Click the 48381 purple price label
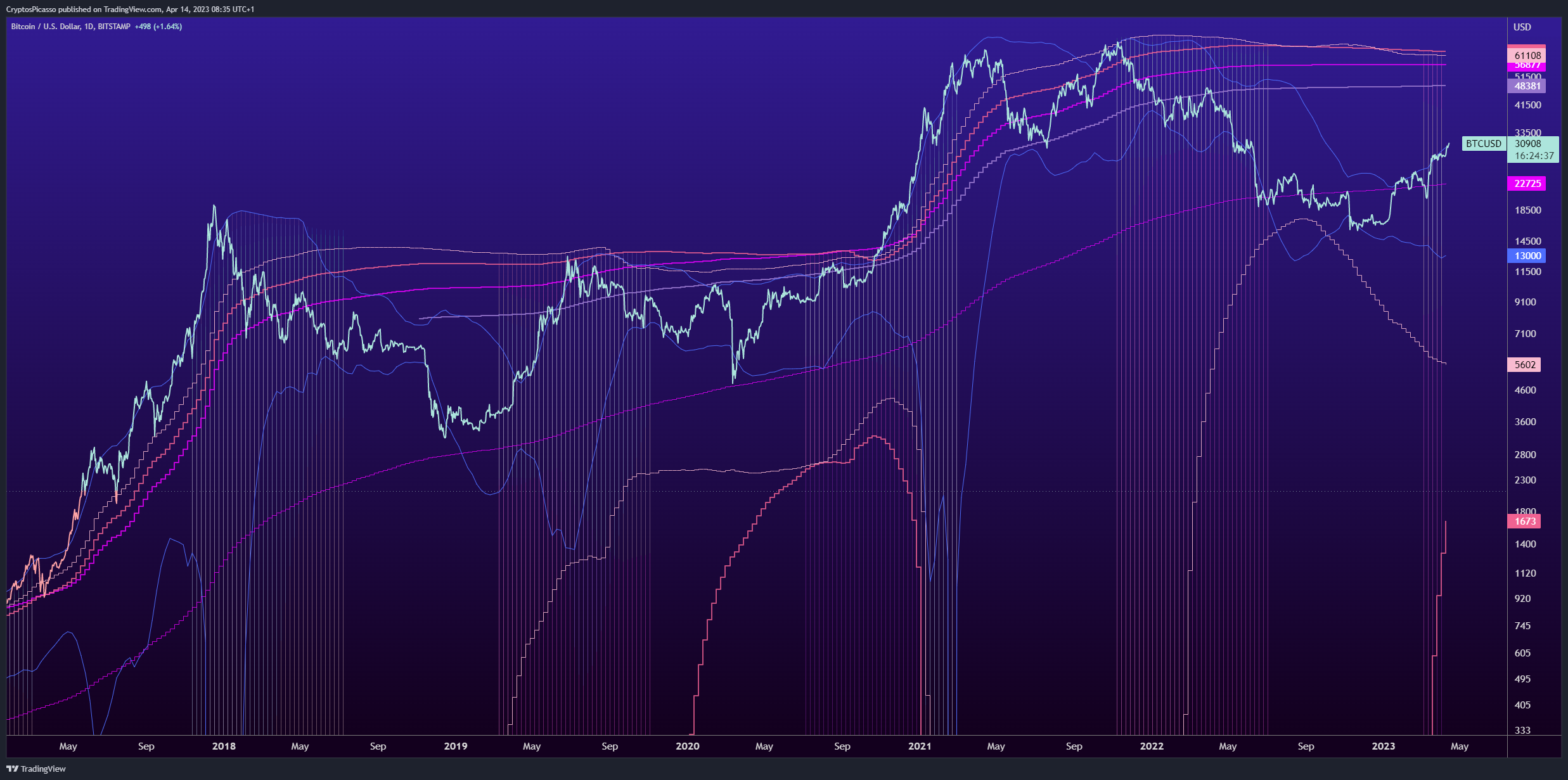This screenshot has height=780, width=1568. coord(1527,86)
